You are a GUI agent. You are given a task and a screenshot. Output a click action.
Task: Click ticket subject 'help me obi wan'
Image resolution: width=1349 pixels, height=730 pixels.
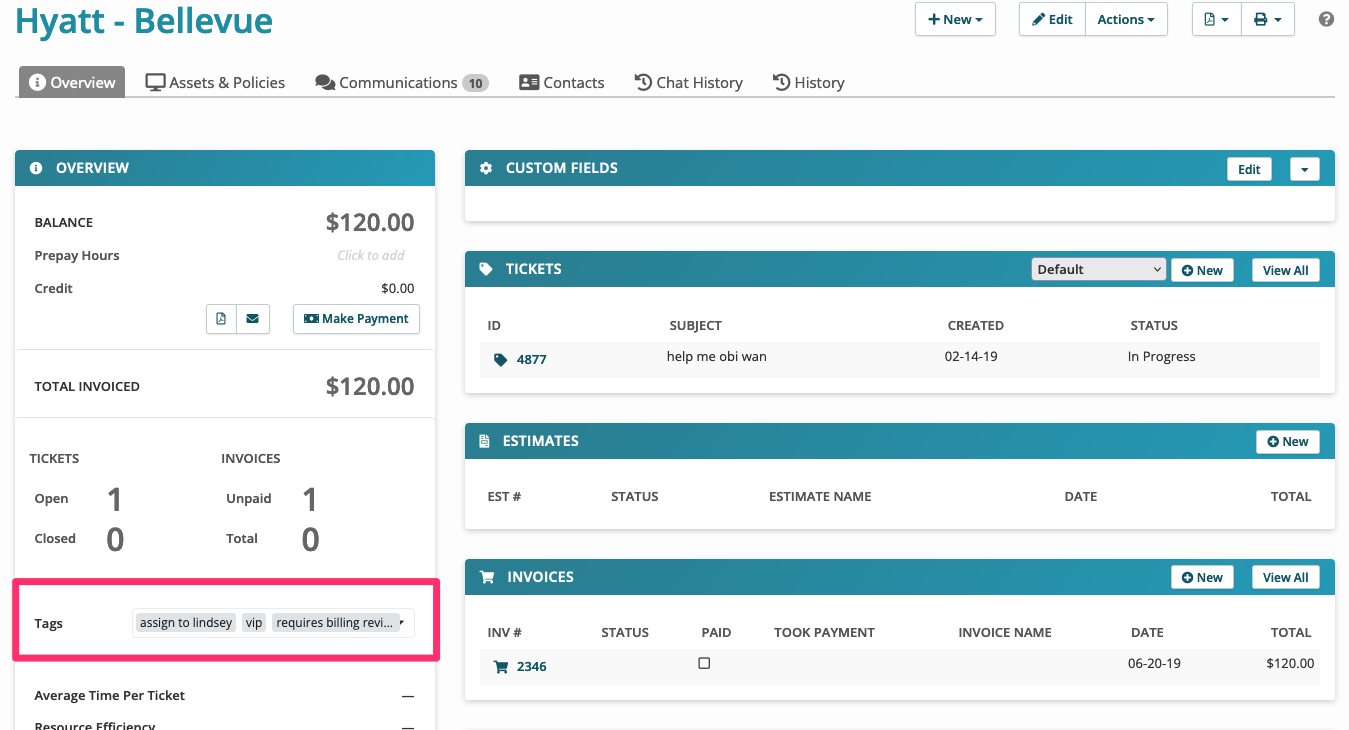pyautogui.click(x=717, y=356)
